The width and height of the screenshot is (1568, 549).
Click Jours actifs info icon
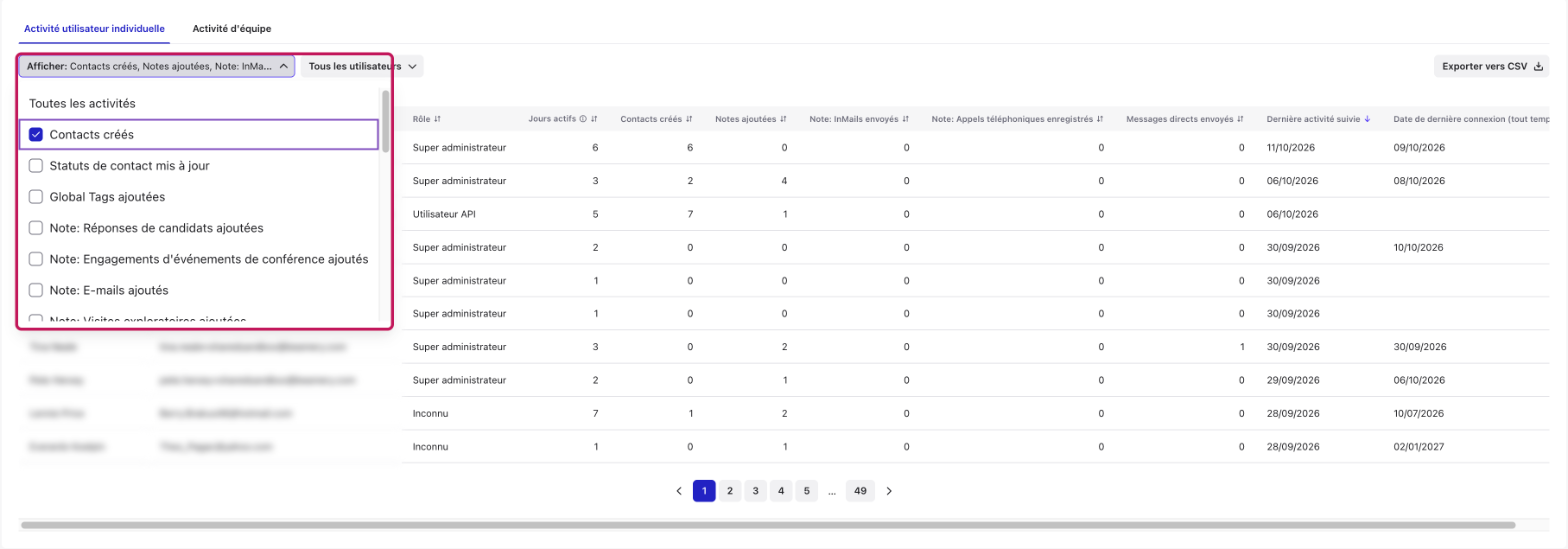coord(583,119)
